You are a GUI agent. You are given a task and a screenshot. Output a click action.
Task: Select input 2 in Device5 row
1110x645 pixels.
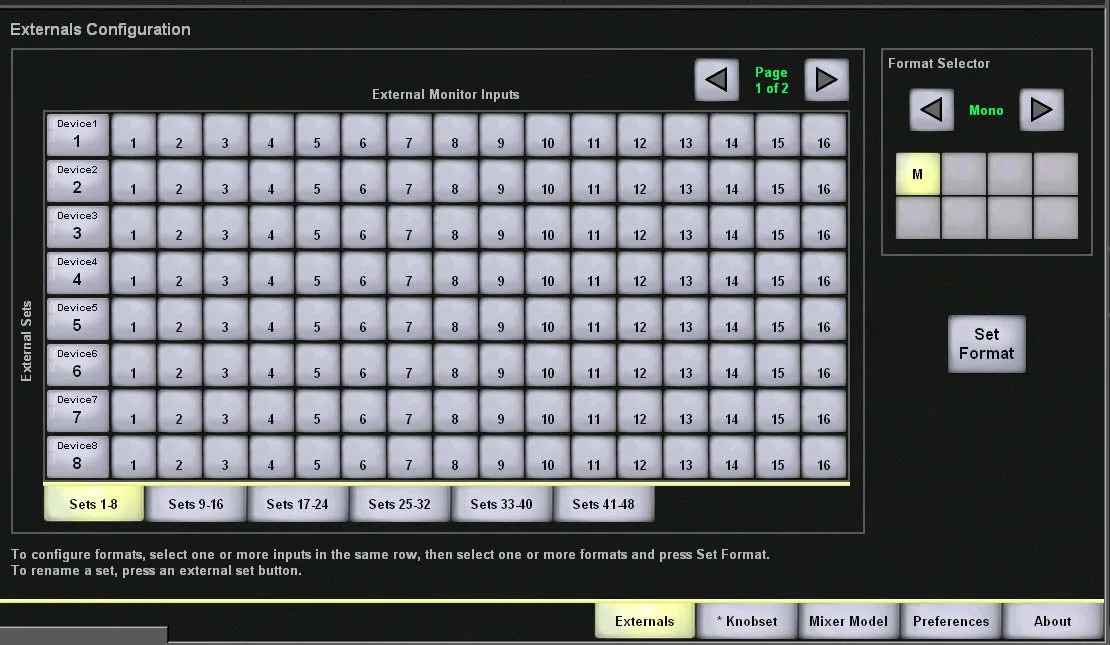pos(179,319)
